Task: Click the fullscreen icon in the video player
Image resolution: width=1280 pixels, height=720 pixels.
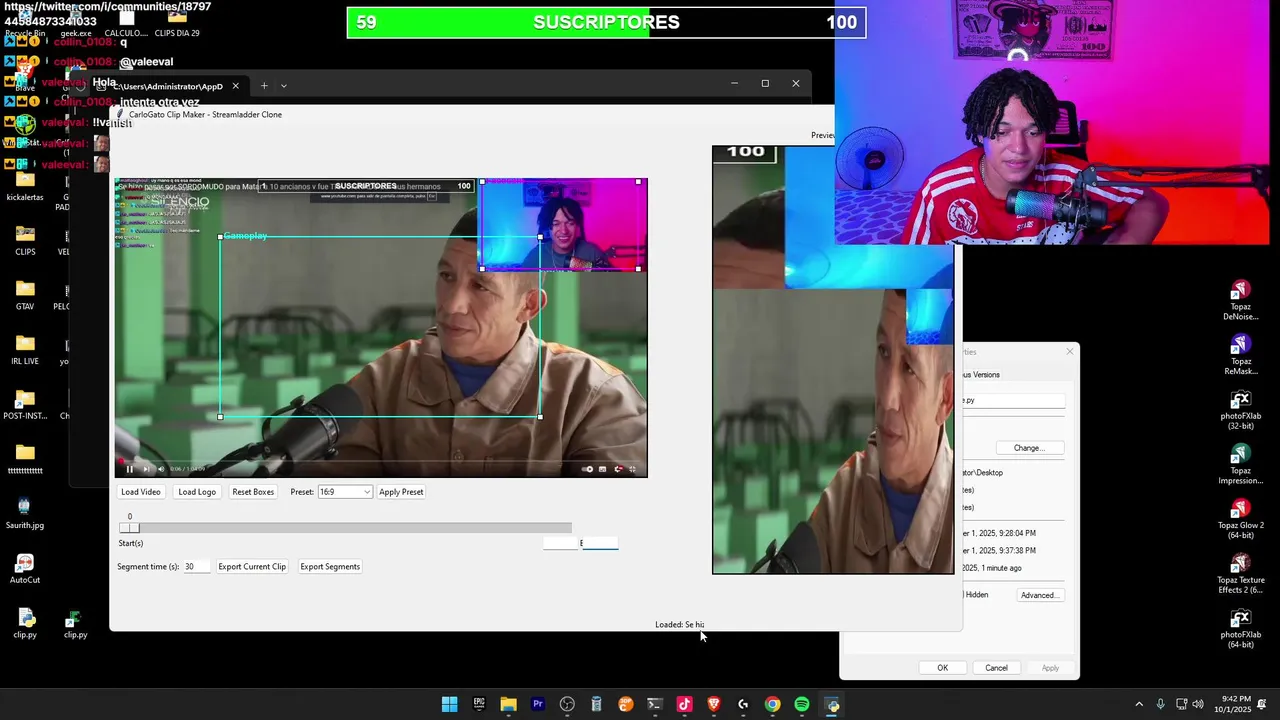Action: (632, 469)
